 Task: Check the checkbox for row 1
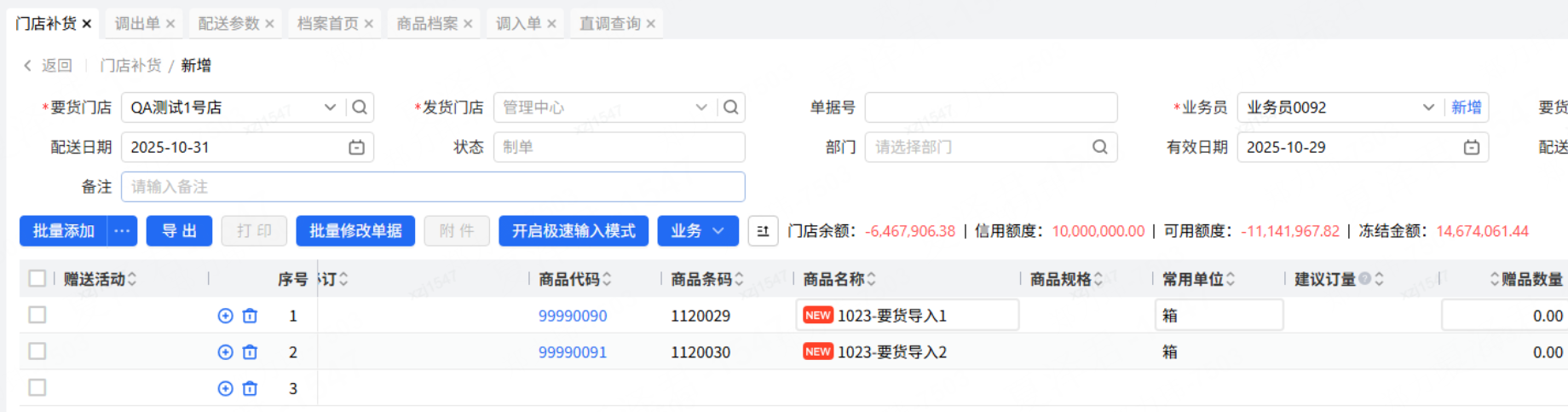(x=37, y=315)
